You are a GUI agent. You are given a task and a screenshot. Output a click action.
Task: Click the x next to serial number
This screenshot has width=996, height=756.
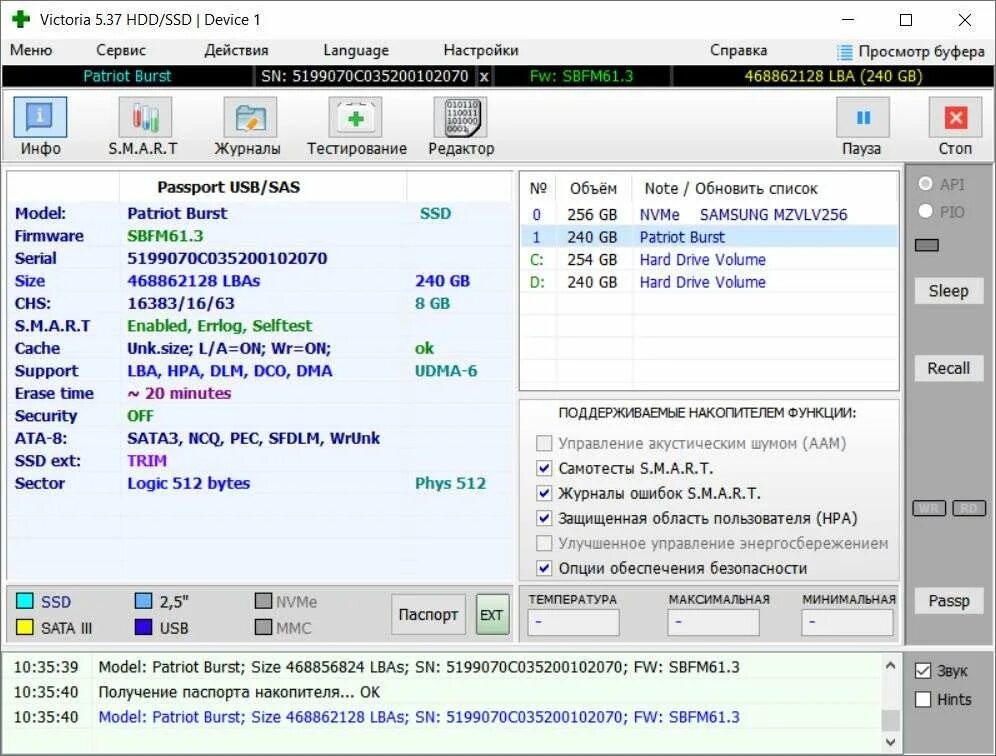[484, 77]
